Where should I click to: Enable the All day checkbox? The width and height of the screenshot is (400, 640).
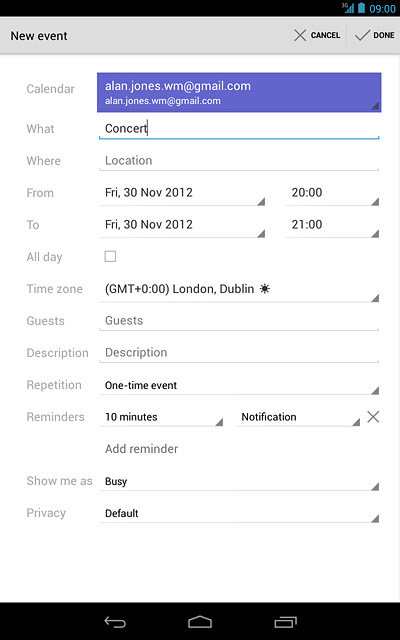tap(110, 256)
